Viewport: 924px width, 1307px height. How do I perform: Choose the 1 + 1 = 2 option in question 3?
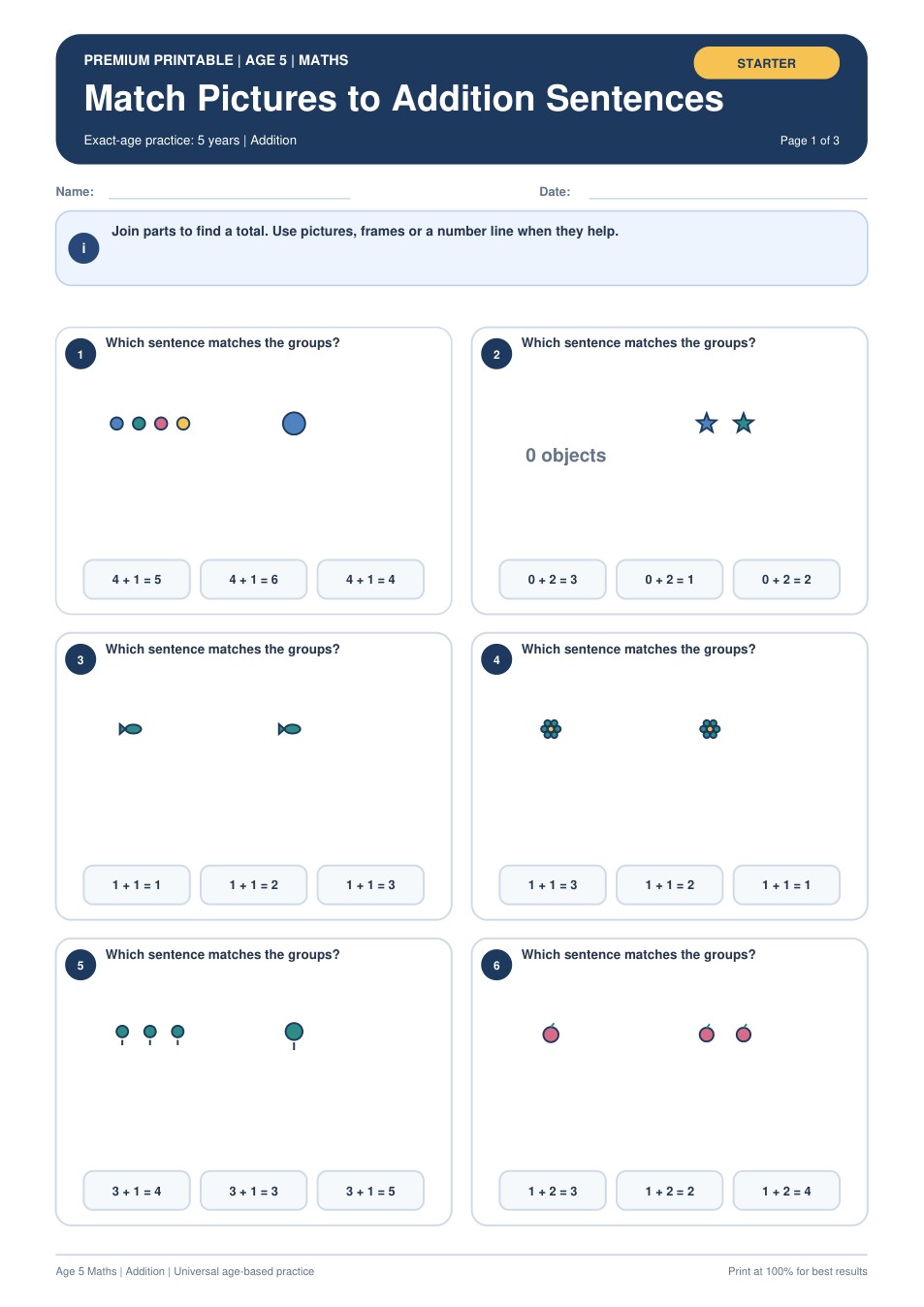(254, 885)
